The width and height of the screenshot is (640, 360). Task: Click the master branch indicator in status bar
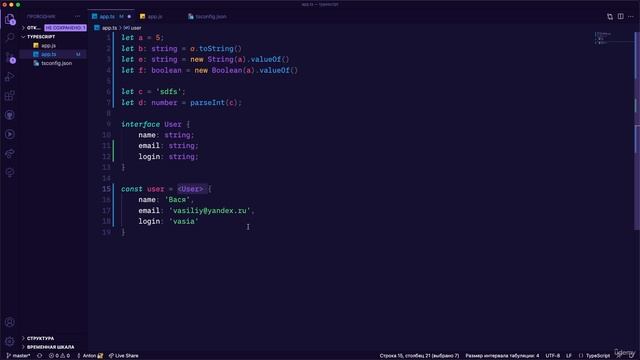pos(18,356)
